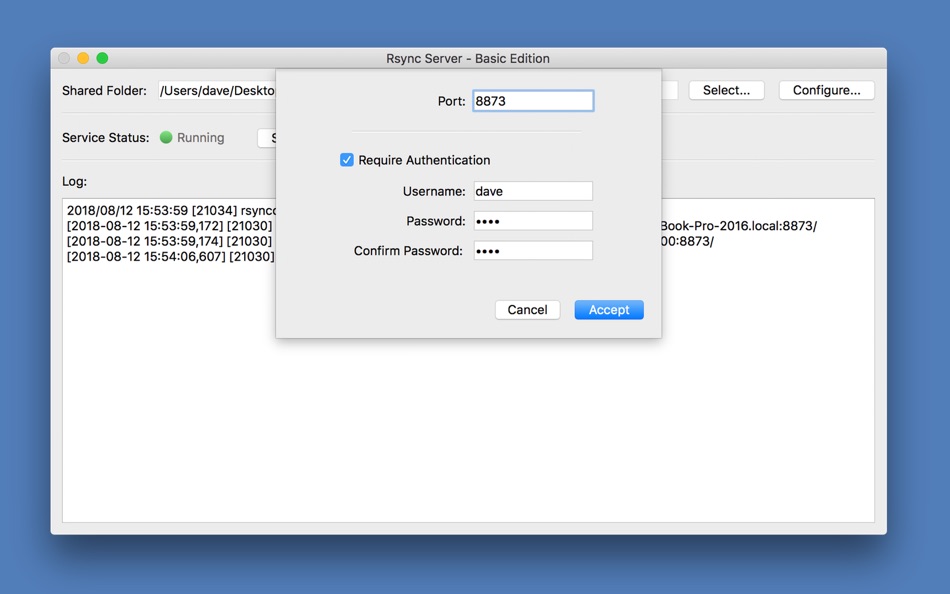Click the Username field containing dave

[533, 191]
